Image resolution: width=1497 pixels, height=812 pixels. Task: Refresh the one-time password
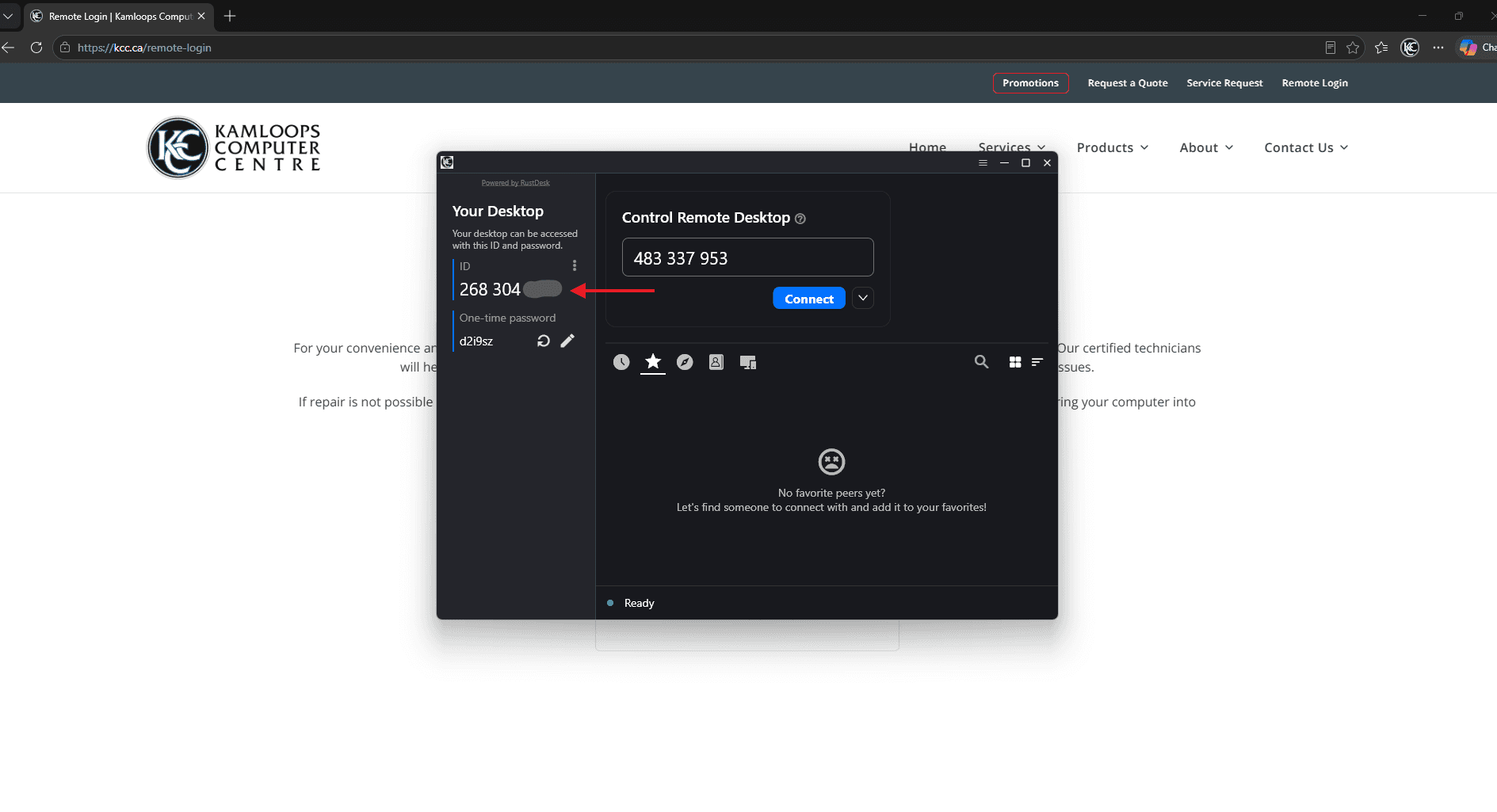point(544,341)
